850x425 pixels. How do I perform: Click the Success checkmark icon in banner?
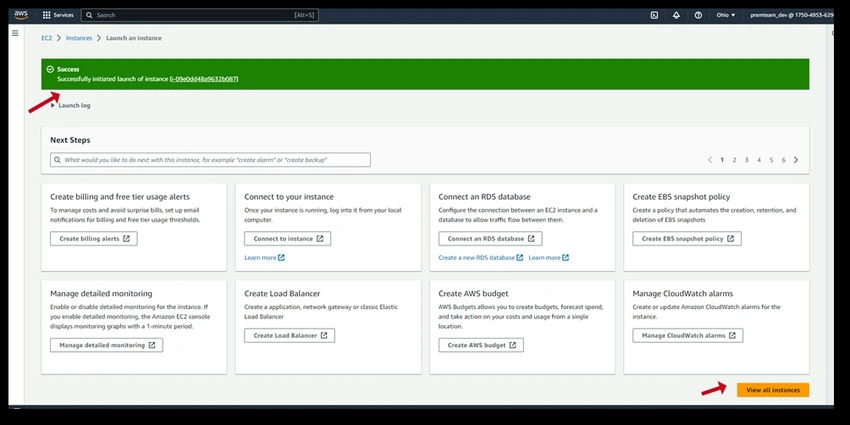tap(50, 69)
